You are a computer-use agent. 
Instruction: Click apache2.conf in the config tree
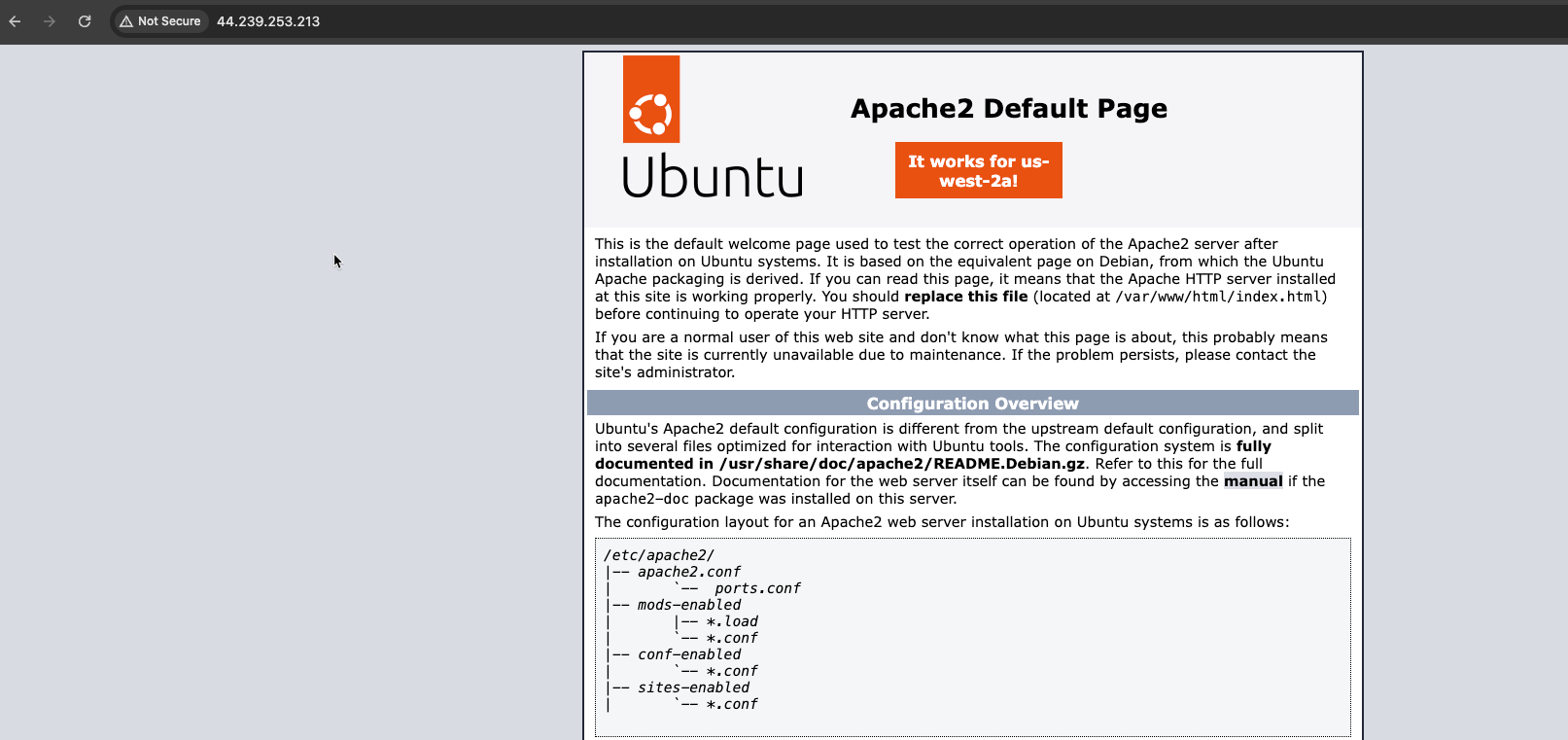pyautogui.click(x=689, y=572)
